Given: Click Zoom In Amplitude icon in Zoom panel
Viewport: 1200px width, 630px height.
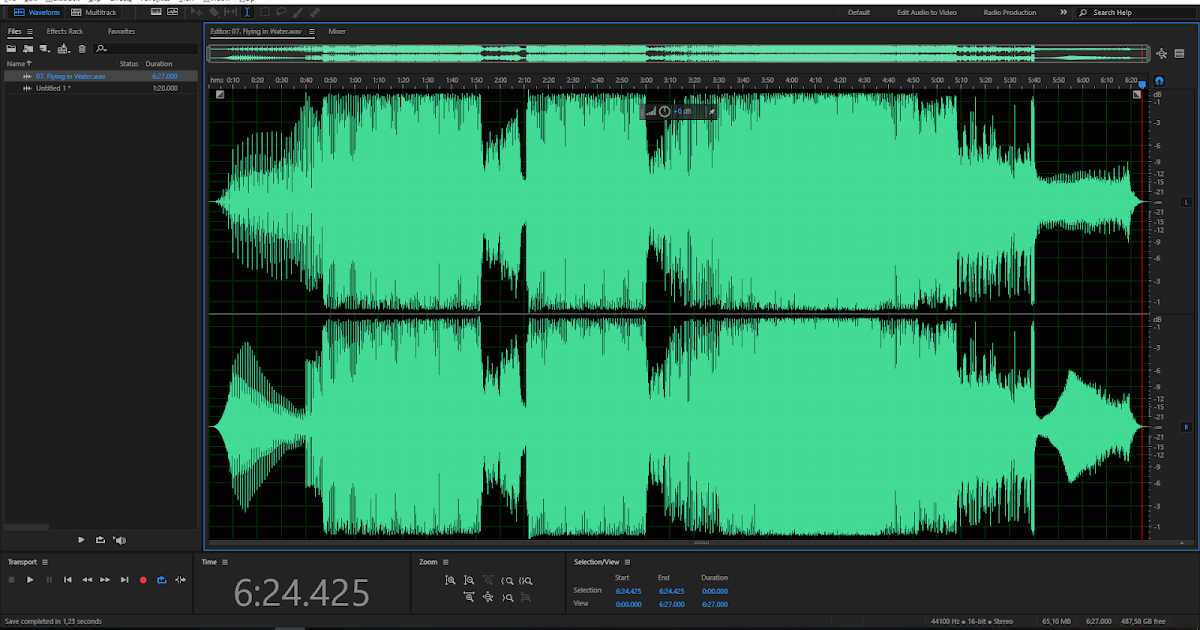Looking at the screenshot, I should (450, 580).
